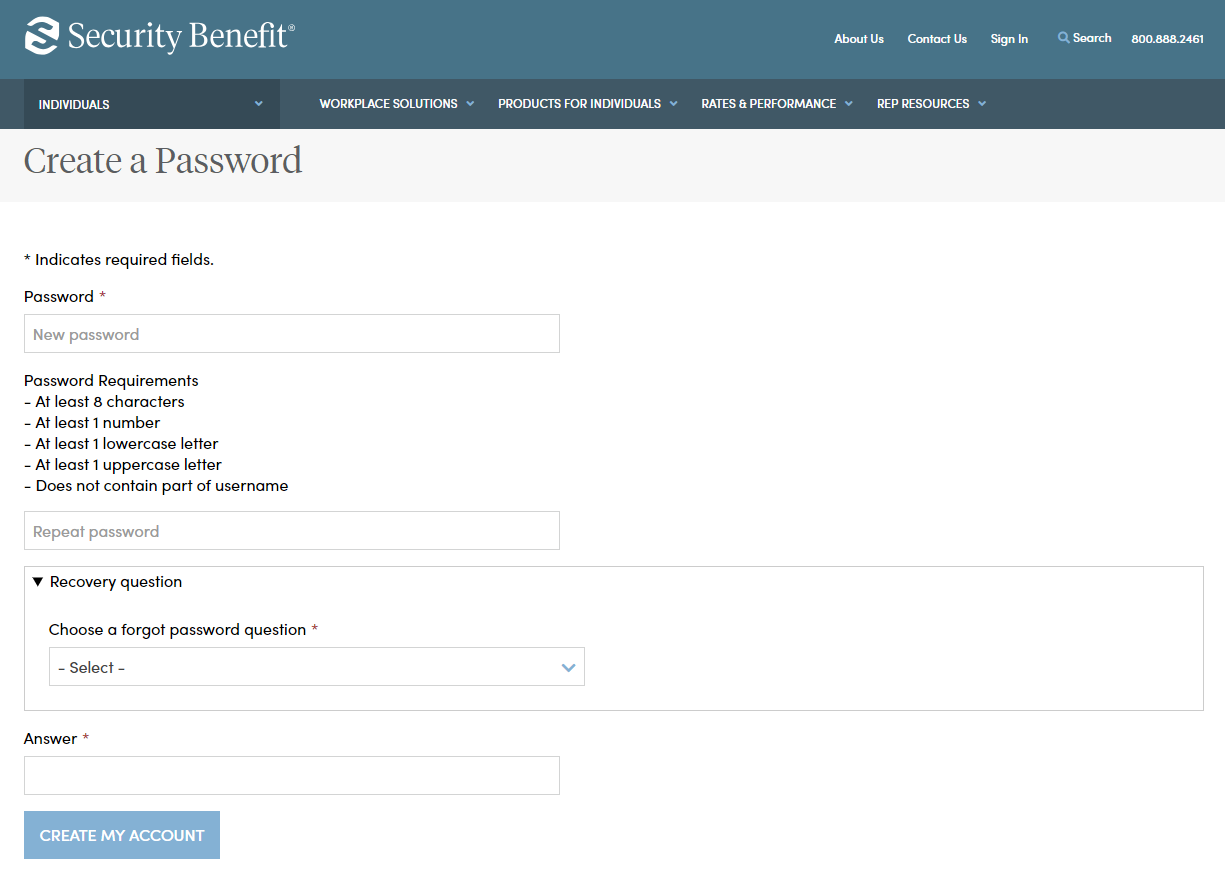Screen dimensions: 1225x888
Task: Click the 'At least 1 lowercase letter' text
Action: 121,444
